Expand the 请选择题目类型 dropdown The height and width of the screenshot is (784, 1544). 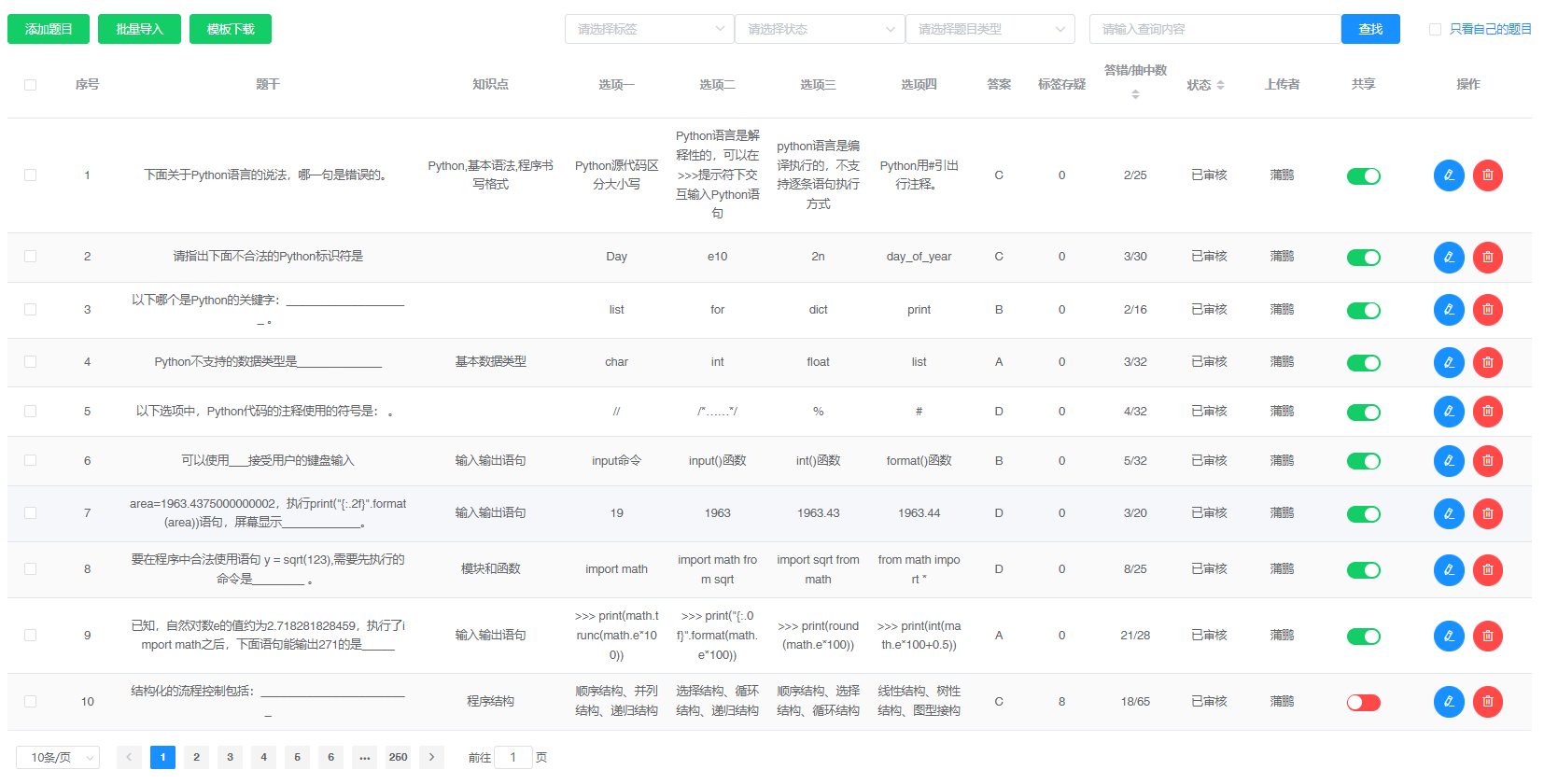[990, 29]
